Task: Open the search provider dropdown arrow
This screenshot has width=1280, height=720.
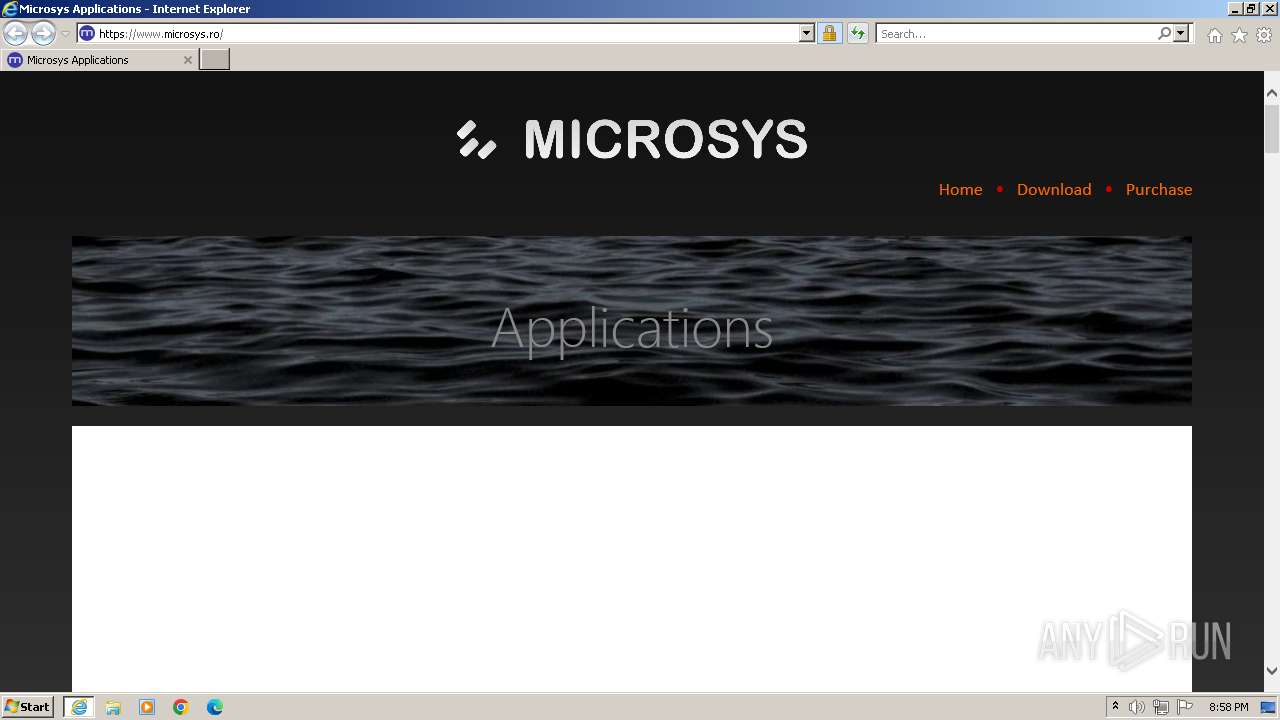Action: [x=1181, y=34]
